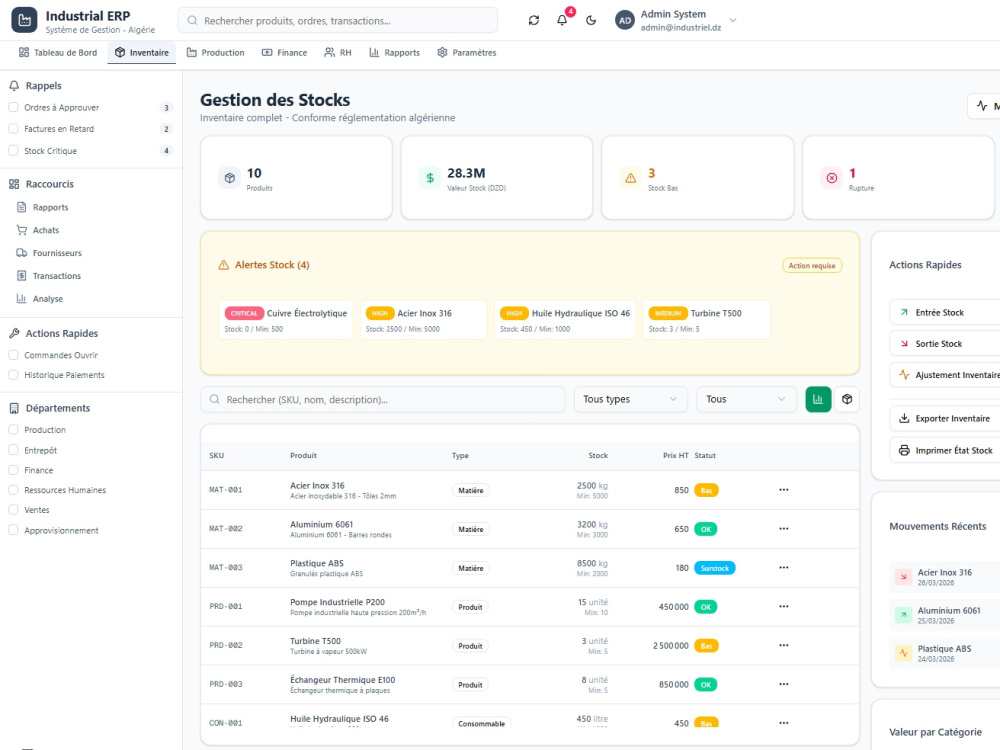Click Ajustement Inventaire button

[945, 375]
